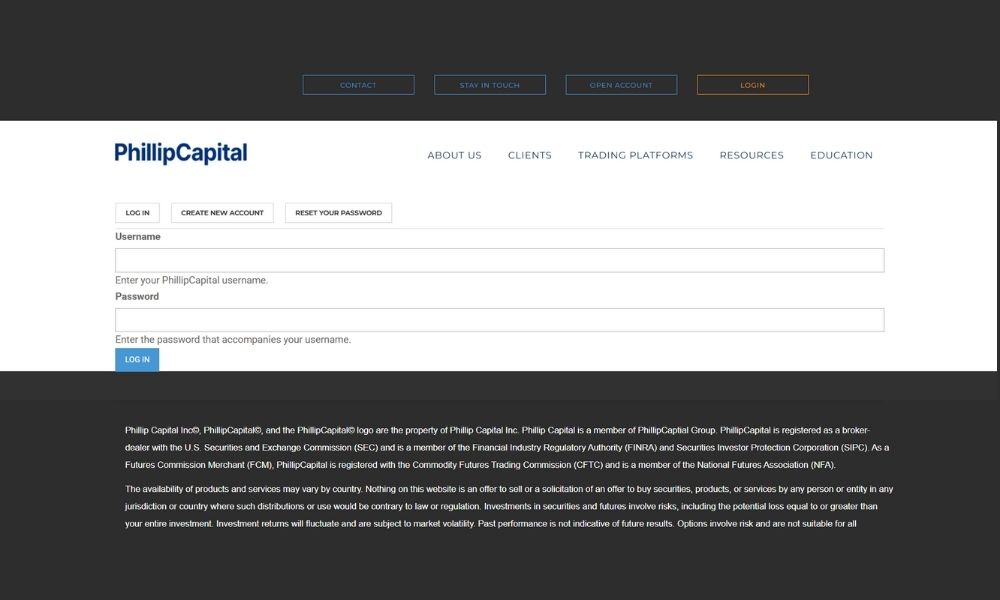Click the OPEN ACCOUNT button
The height and width of the screenshot is (600, 1000).
coord(621,85)
